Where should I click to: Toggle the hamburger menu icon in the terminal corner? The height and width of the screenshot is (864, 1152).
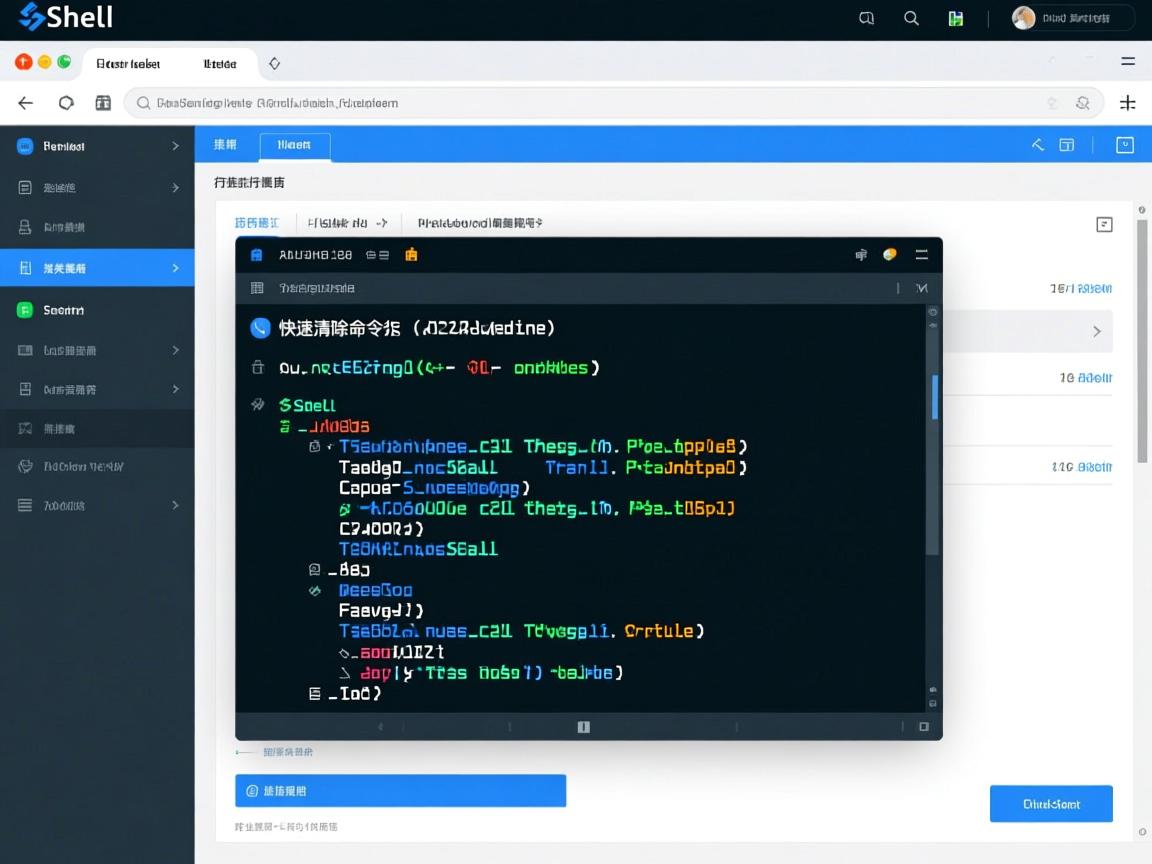click(x=921, y=255)
